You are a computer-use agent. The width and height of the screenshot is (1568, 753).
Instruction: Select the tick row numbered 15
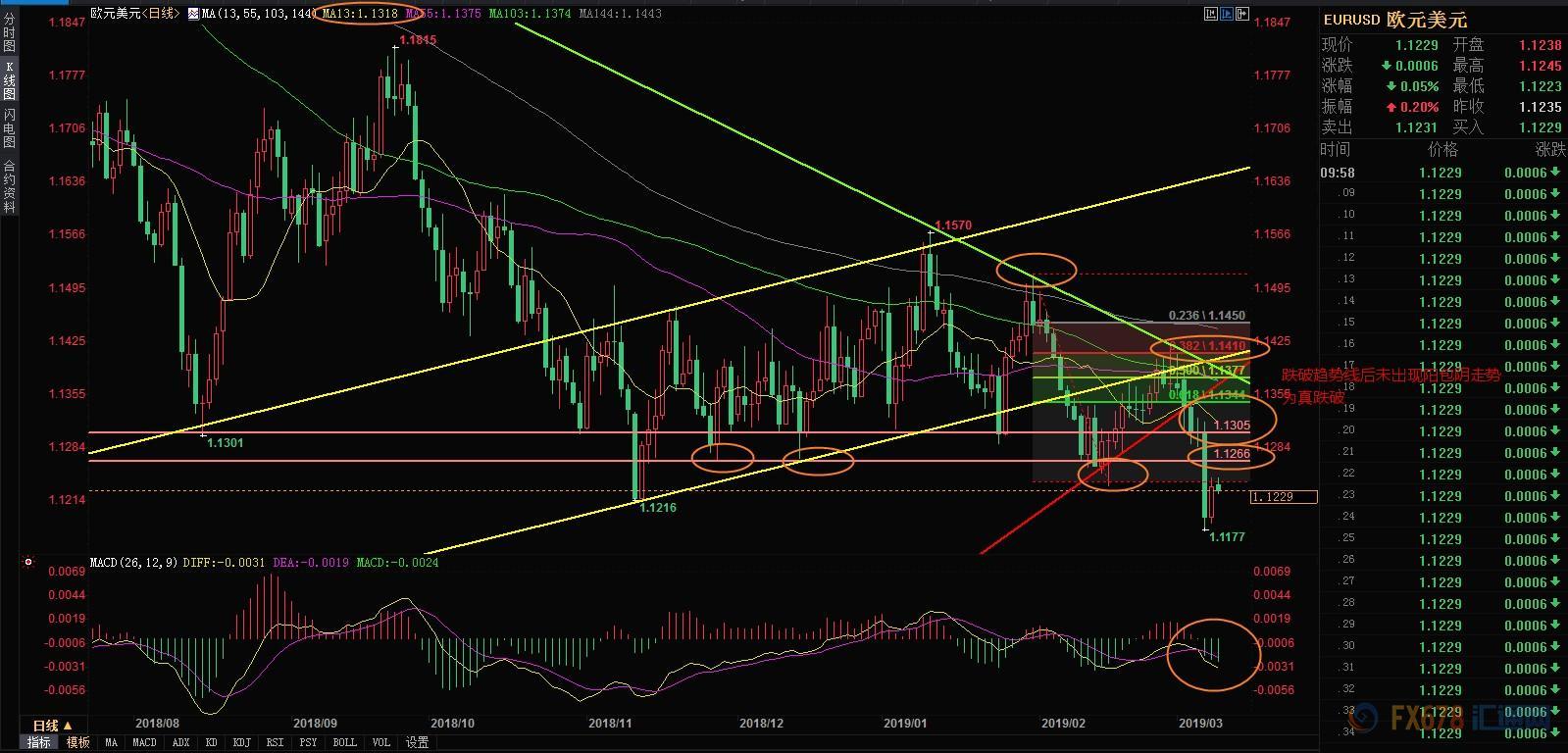pyautogui.click(x=1442, y=324)
